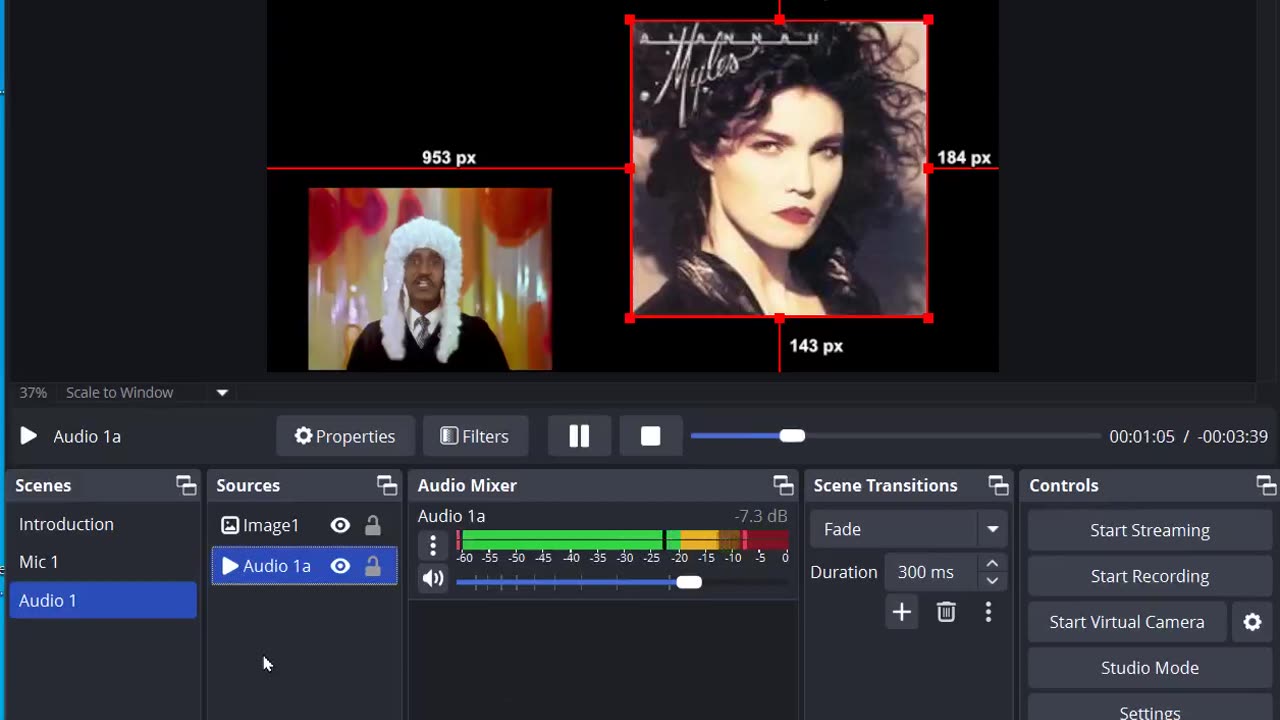
Task: Click the Myles album cover in preview
Action: (x=779, y=169)
